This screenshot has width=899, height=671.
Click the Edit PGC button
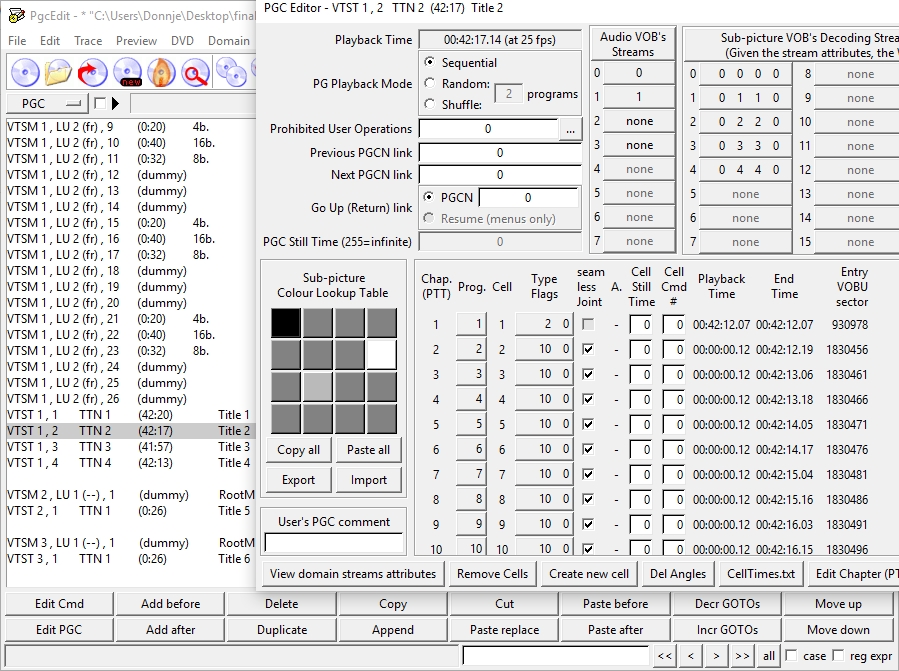click(59, 630)
